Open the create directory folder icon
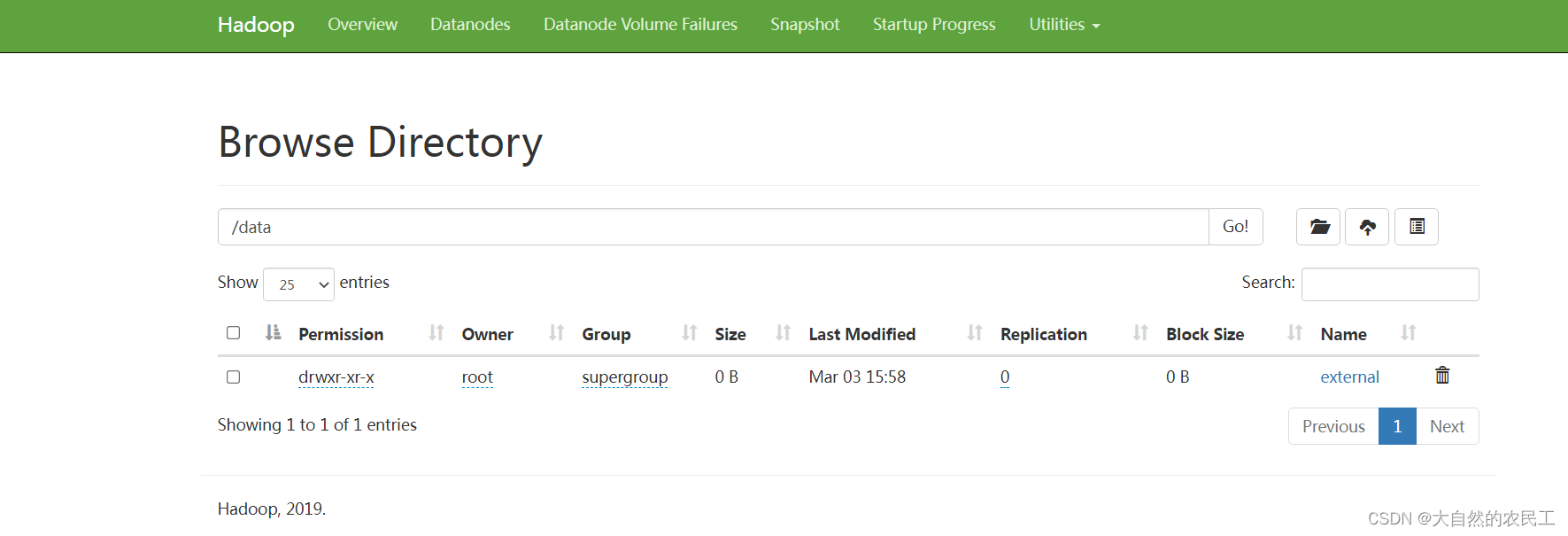 1318,227
